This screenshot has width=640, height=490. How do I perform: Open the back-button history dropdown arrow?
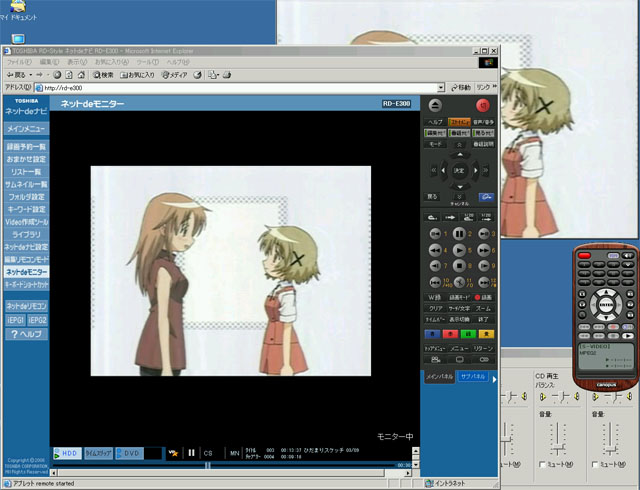coord(31,75)
